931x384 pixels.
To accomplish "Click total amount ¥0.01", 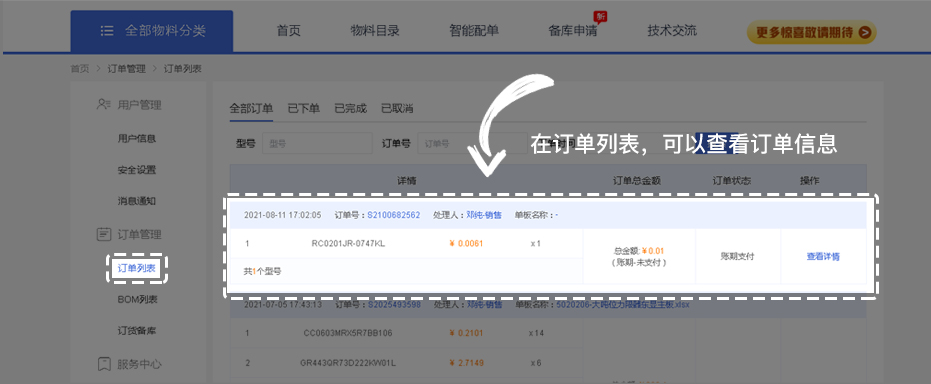I will [653, 251].
